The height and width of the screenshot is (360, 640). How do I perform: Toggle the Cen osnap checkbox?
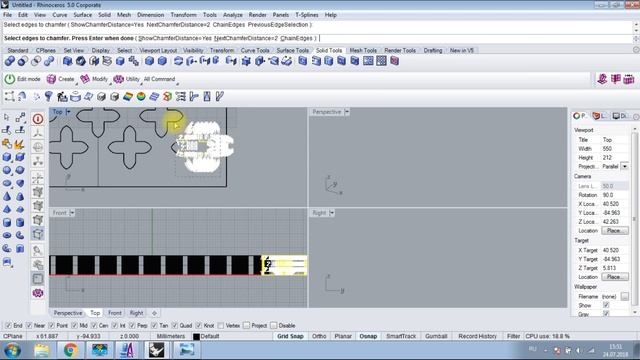[94, 326]
